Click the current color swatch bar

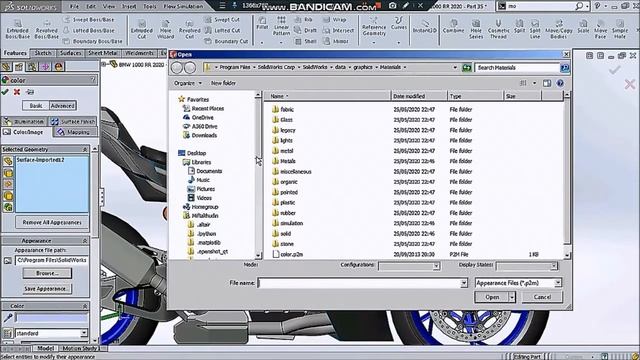coord(51,317)
